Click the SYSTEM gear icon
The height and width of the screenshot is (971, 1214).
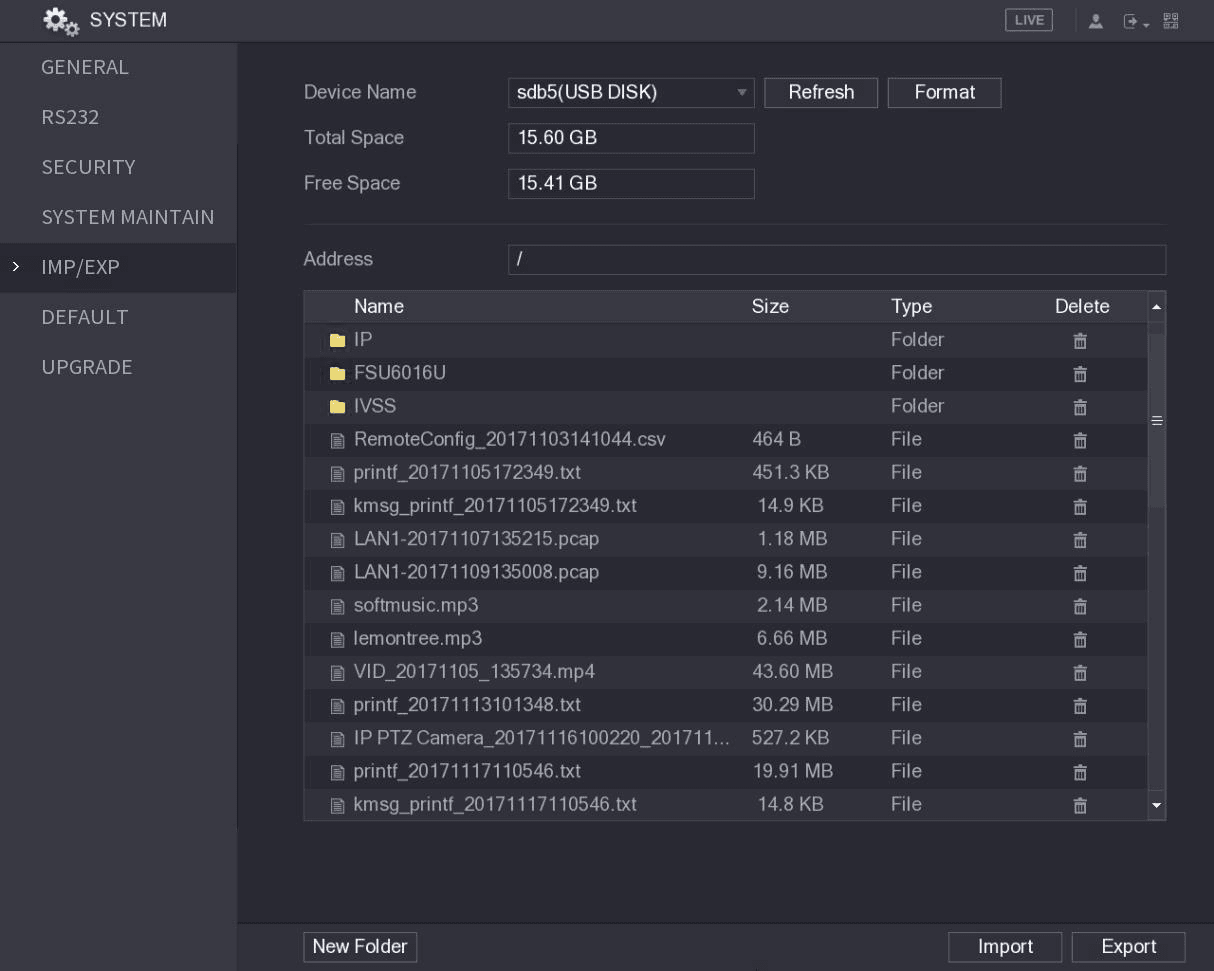point(61,21)
